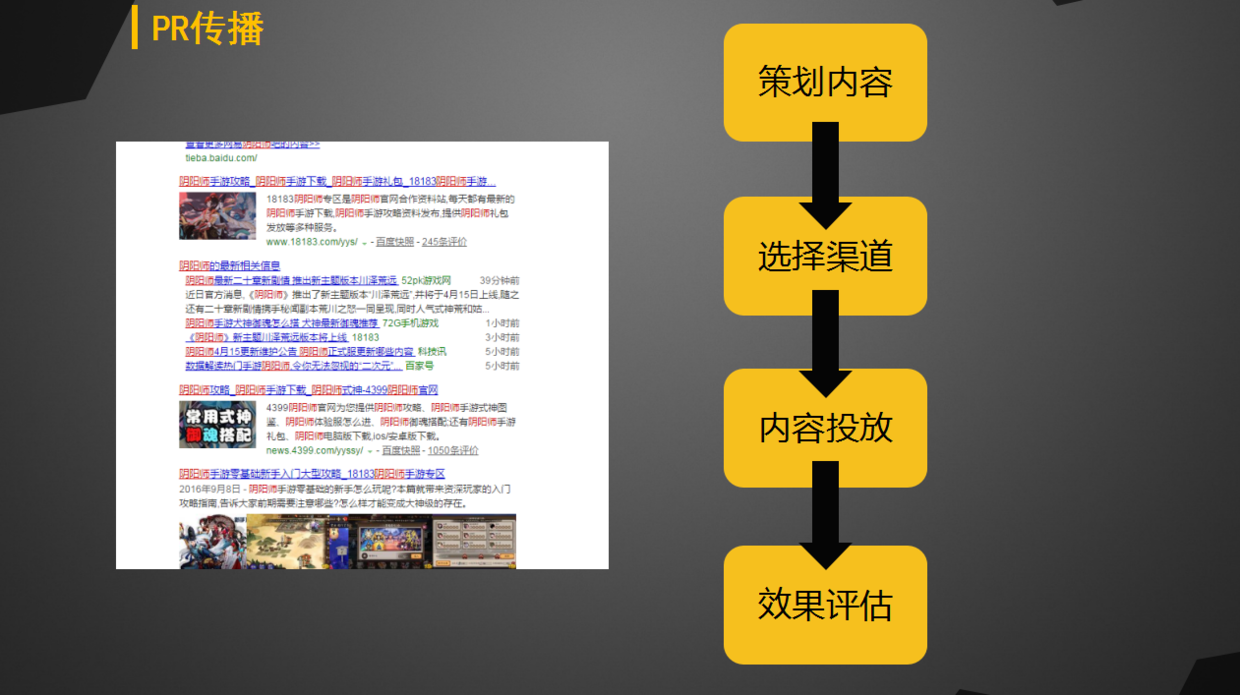Open the 常用式神御魂搭配 thumbnail
This screenshot has width=1240, height=695.
(217, 424)
